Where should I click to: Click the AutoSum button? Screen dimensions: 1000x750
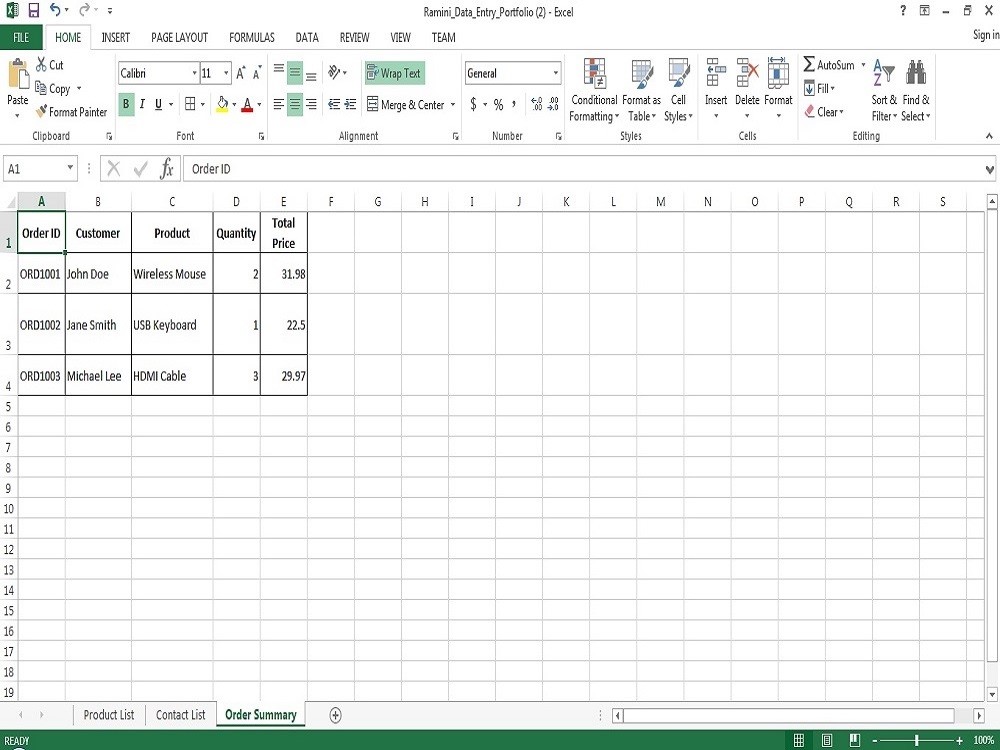(828, 64)
